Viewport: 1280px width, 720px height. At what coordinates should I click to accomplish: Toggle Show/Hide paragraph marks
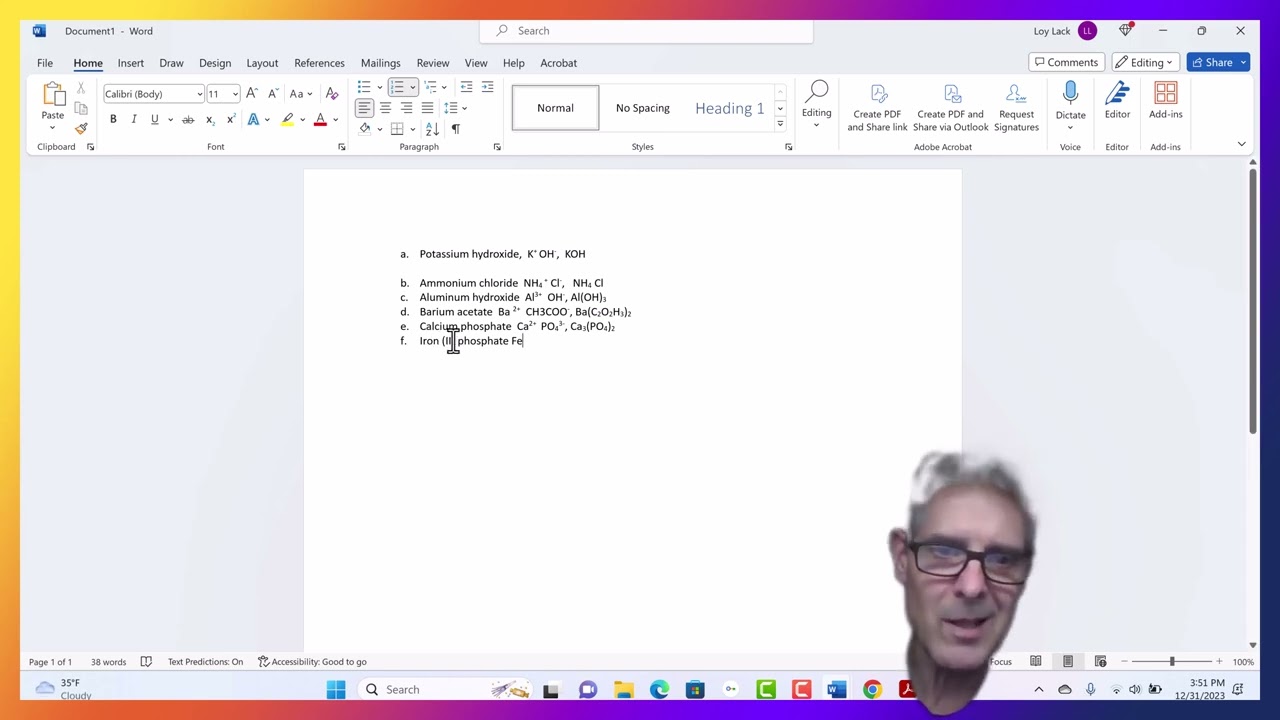[456, 129]
